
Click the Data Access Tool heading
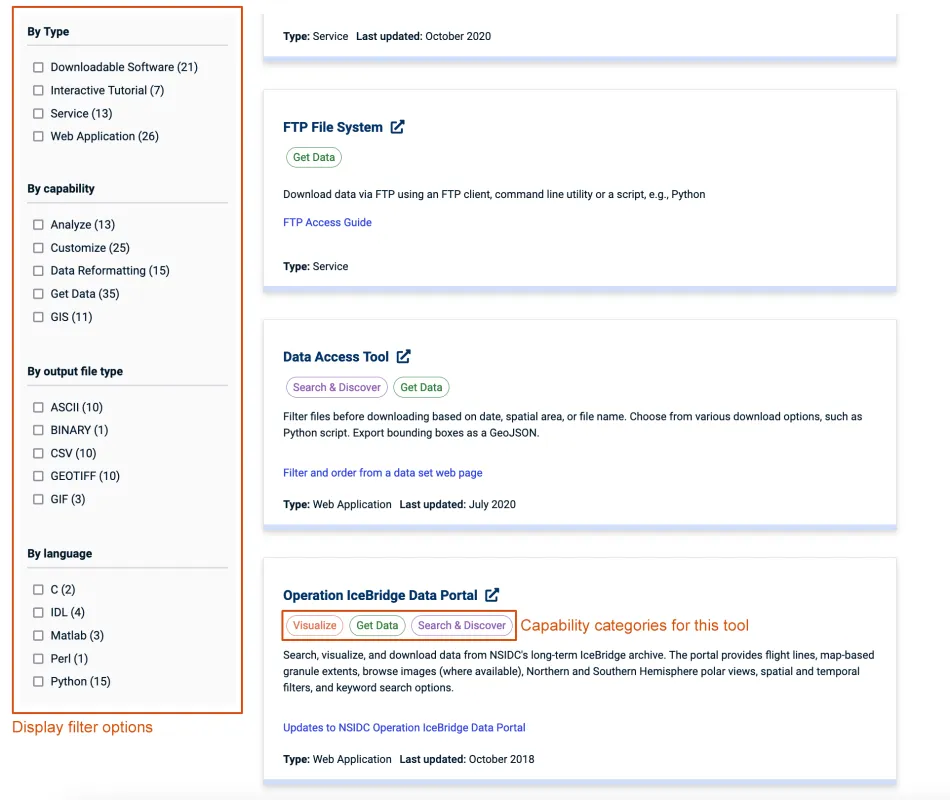pyautogui.click(x=337, y=356)
